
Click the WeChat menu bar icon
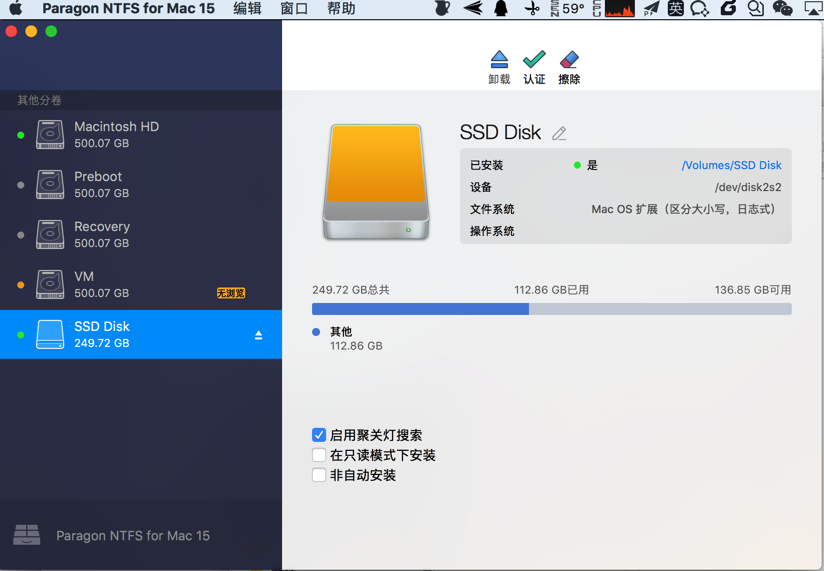(782, 8)
